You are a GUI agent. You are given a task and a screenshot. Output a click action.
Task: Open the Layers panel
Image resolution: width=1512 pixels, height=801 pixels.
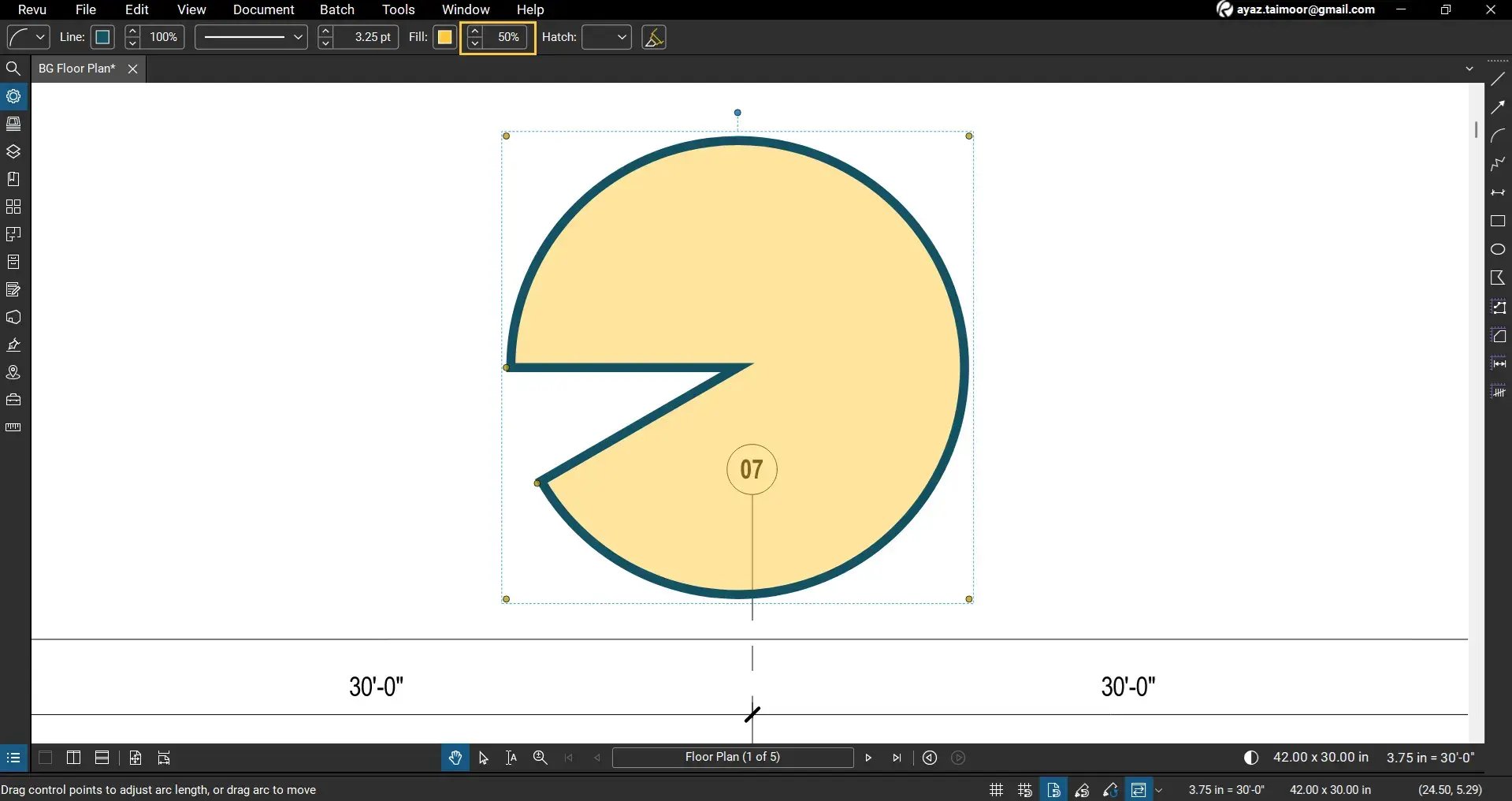click(13, 151)
